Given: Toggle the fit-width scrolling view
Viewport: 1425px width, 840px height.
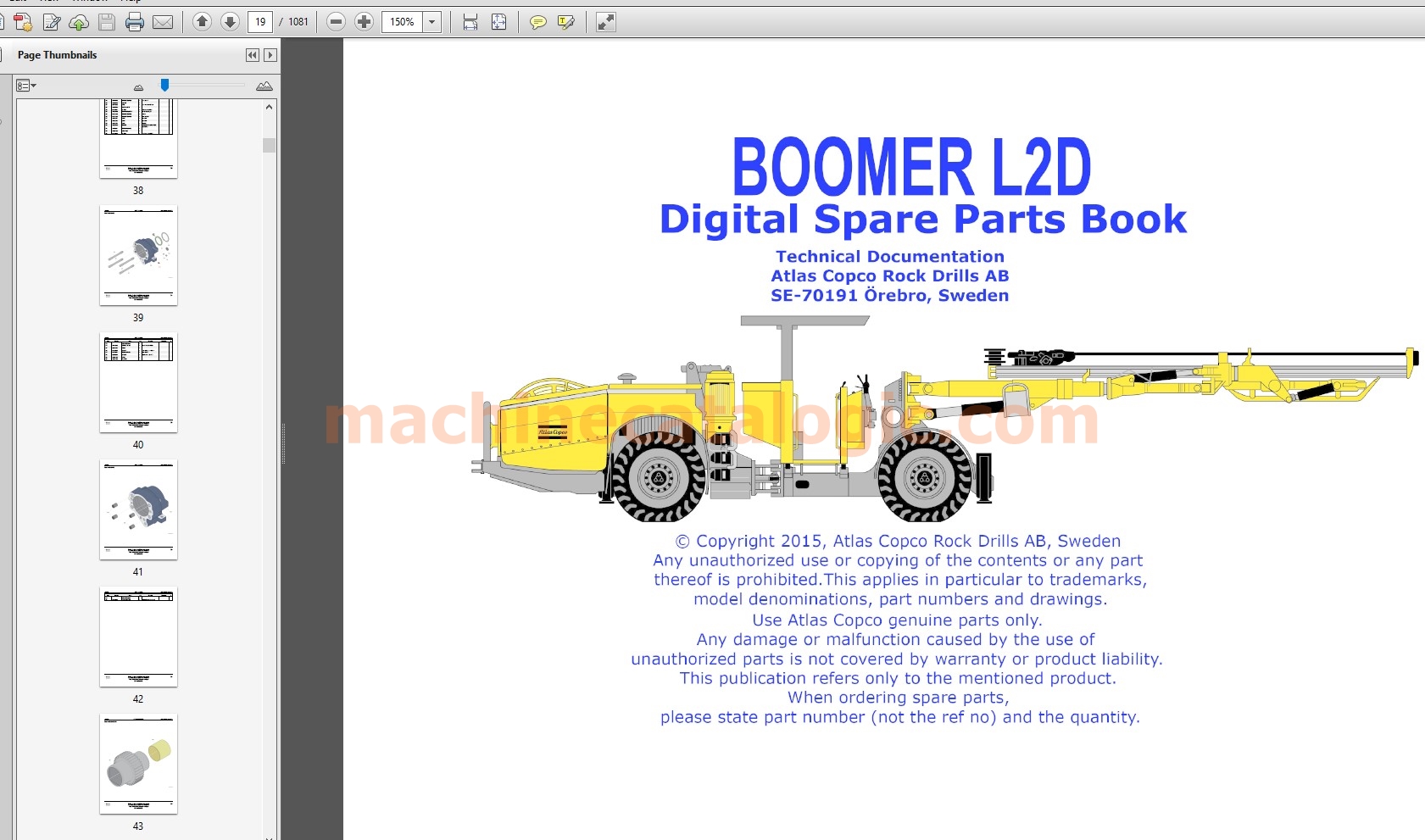Looking at the screenshot, I should click(x=470, y=22).
